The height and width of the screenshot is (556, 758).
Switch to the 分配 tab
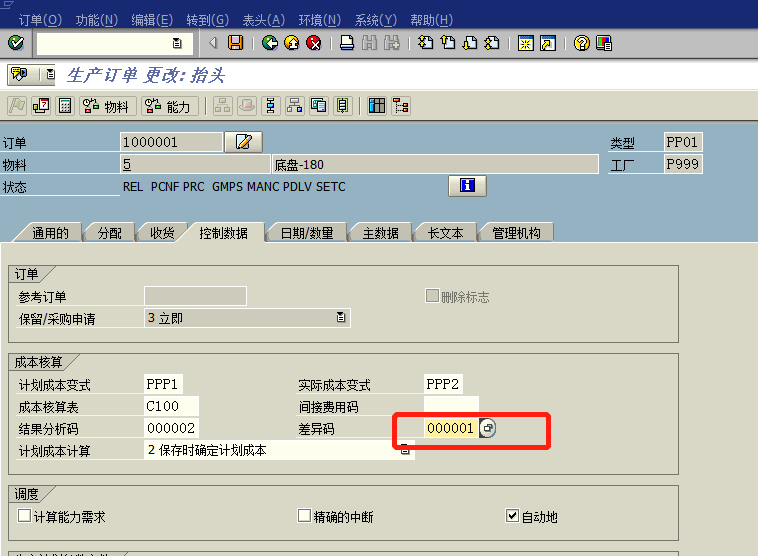pyautogui.click(x=109, y=233)
